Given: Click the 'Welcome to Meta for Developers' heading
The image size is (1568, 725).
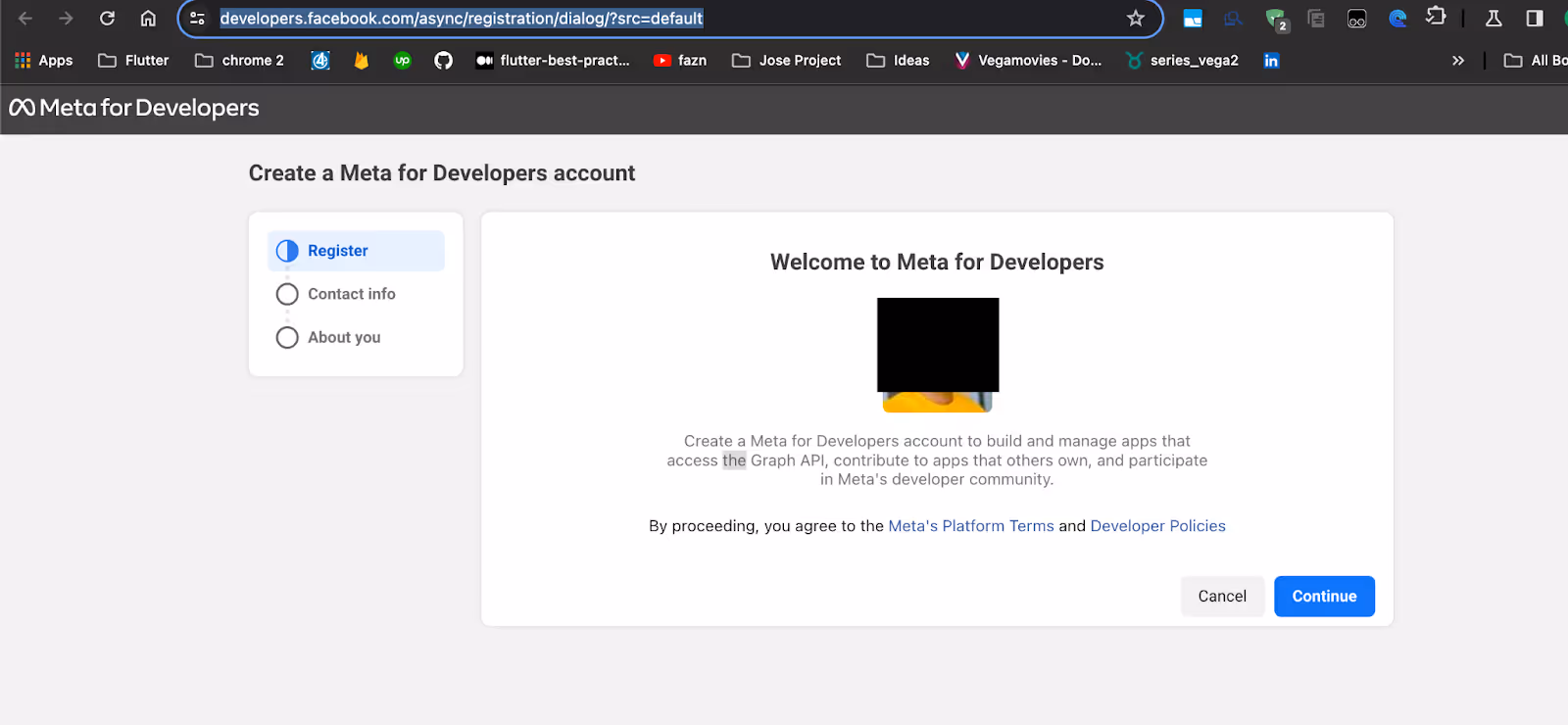Looking at the screenshot, I should pos(937,263).
